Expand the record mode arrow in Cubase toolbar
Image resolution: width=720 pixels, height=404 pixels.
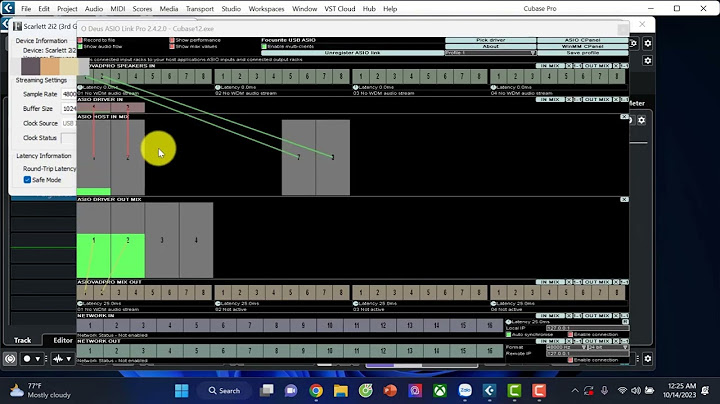38,359
